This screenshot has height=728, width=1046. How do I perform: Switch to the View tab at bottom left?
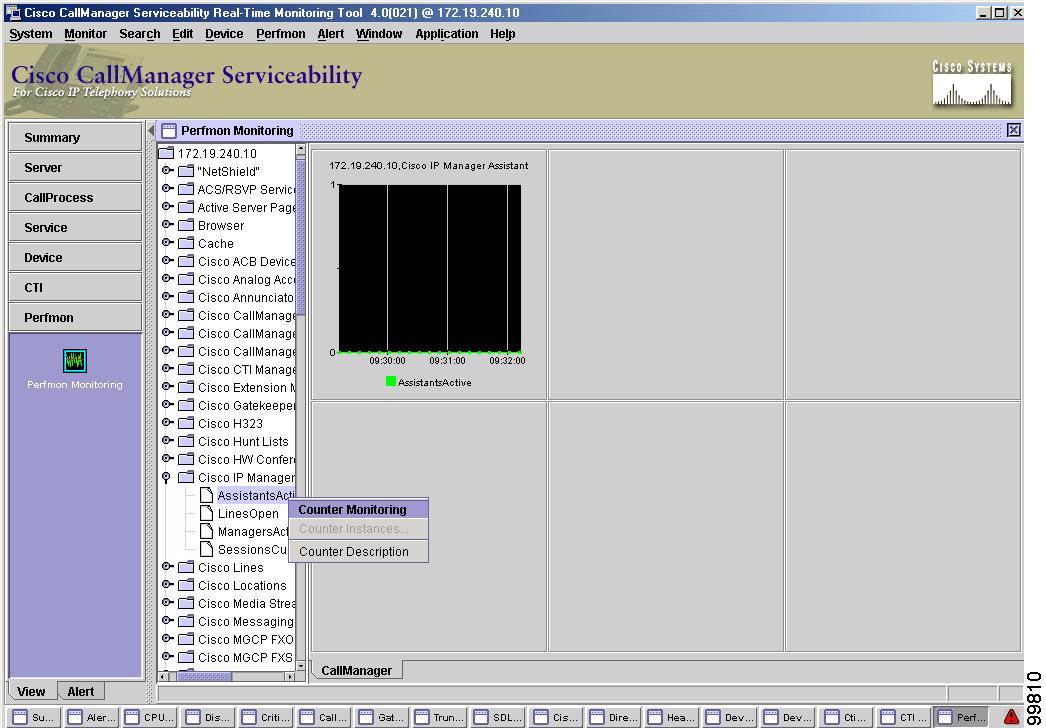coord(31,691)
